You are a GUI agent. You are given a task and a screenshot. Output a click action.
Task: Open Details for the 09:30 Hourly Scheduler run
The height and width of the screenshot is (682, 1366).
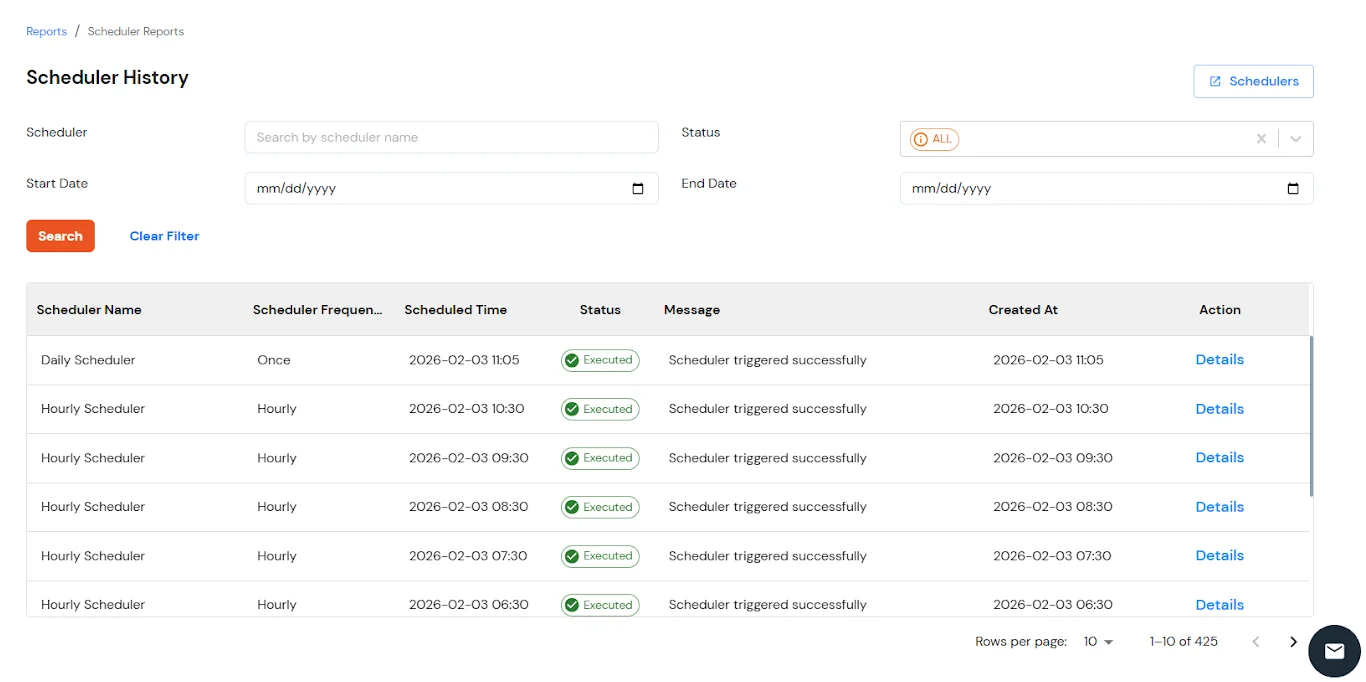coord(1219,457)
